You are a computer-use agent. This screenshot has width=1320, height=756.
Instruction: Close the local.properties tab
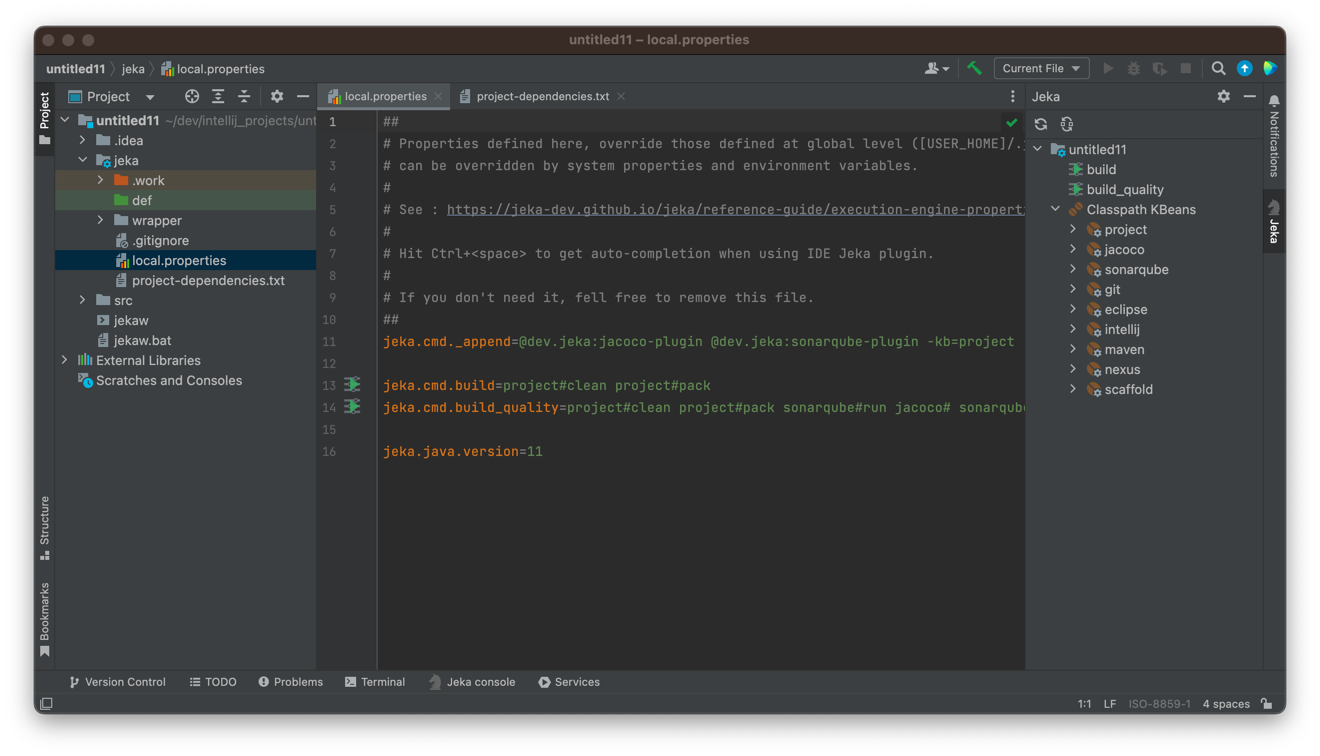438,97
